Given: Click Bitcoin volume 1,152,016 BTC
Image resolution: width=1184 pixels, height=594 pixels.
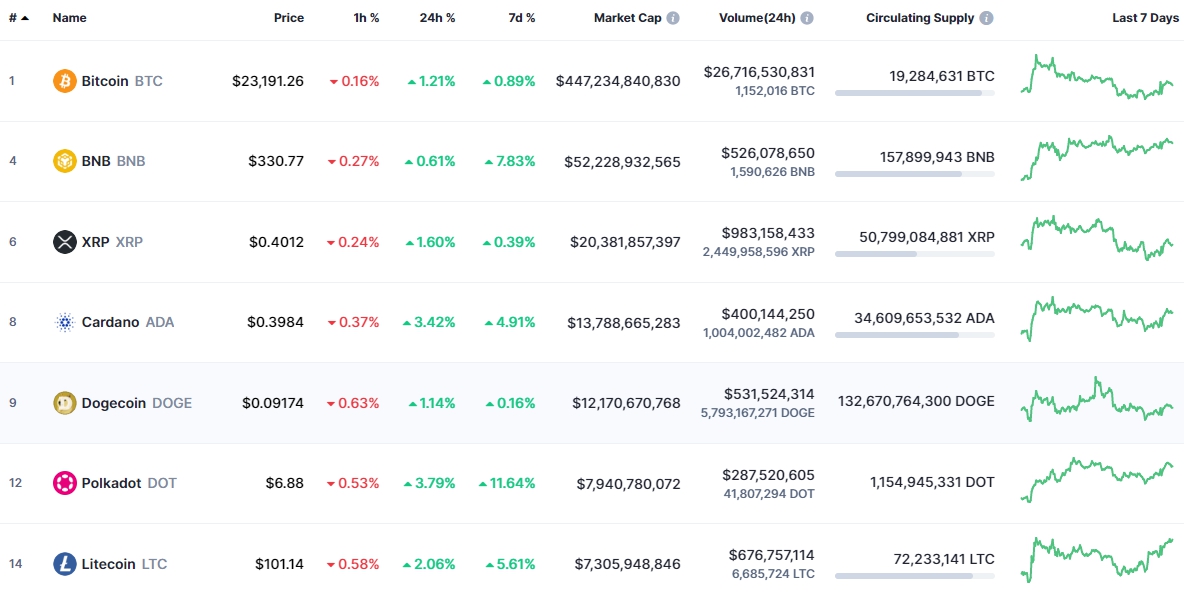Looking at the screenshot, I should [x=774, y=91].
